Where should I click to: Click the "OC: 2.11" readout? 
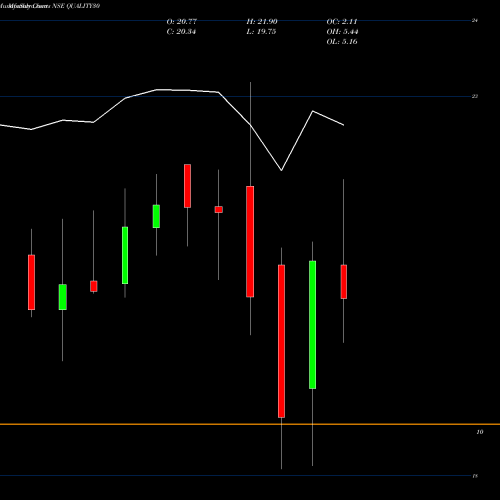click(342, 22)
